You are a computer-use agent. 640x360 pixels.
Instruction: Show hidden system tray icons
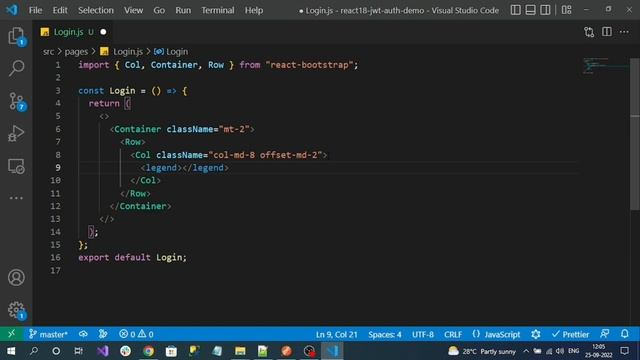pos(526,351)
